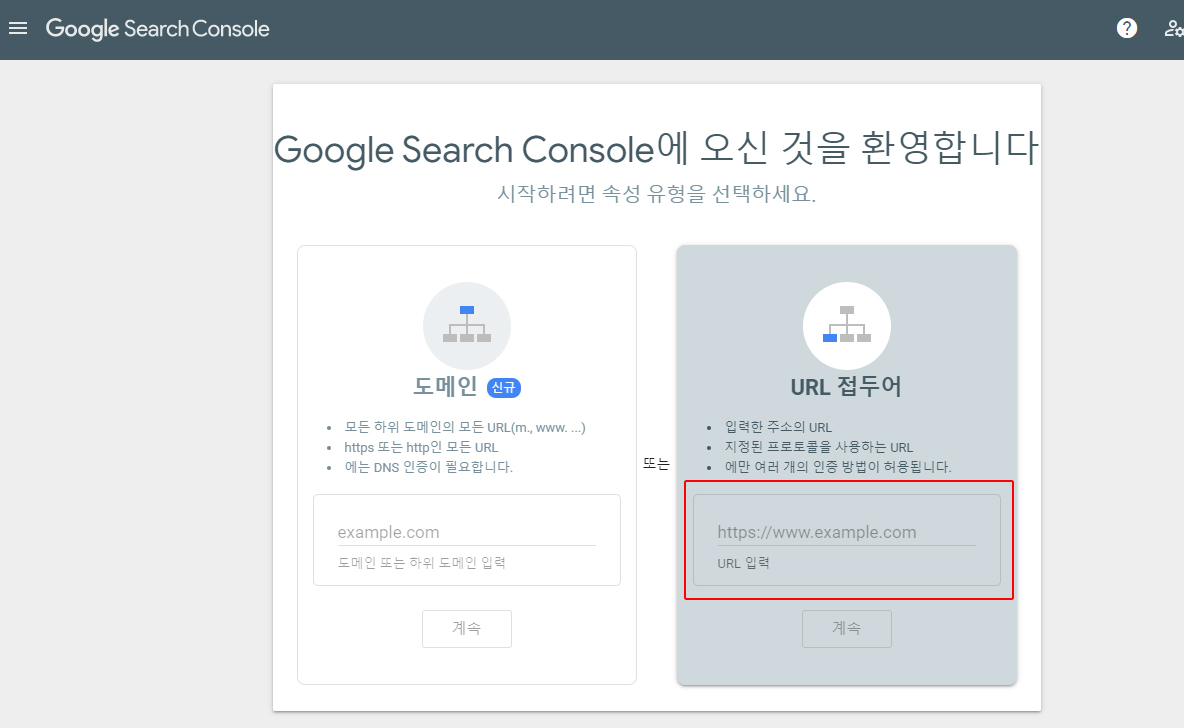Click the 신규 badge next to 도메인
The height and width of the screenshot is (728, 1184).
pyautogui.click(x=504, y=387)
